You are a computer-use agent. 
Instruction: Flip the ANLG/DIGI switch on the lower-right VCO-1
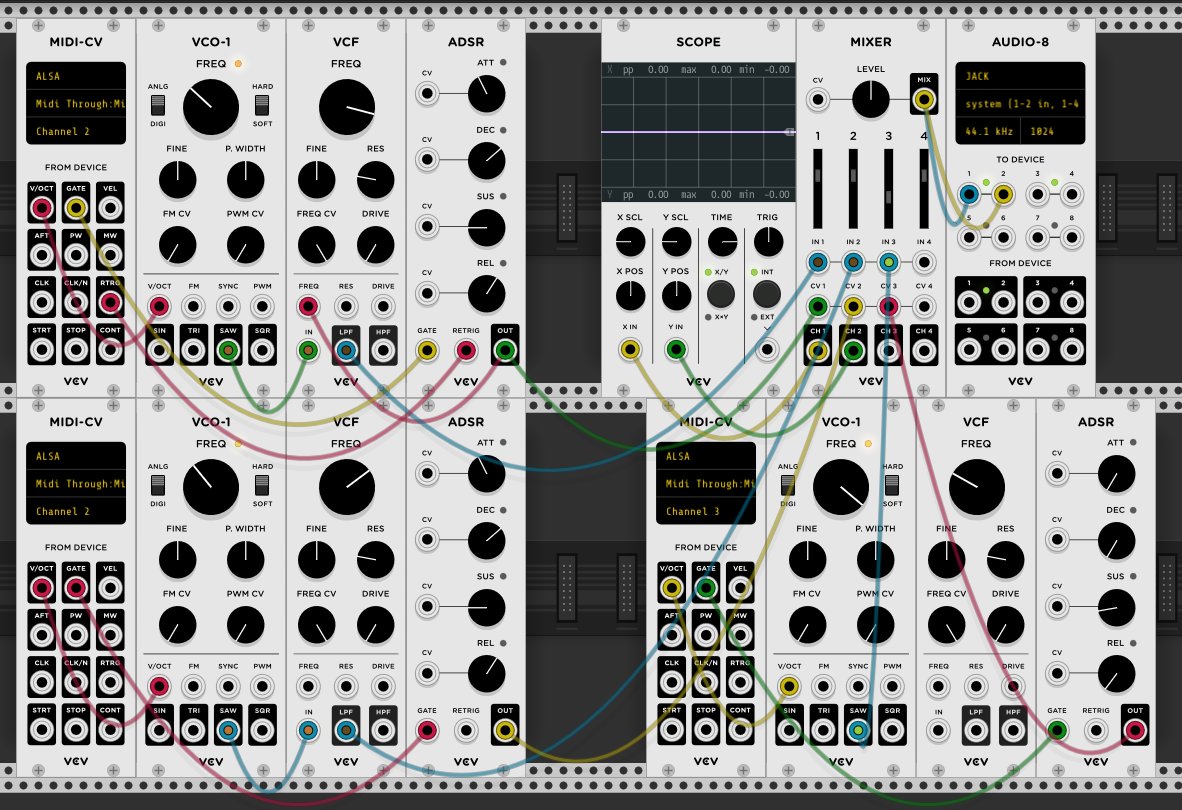(788, 484)
